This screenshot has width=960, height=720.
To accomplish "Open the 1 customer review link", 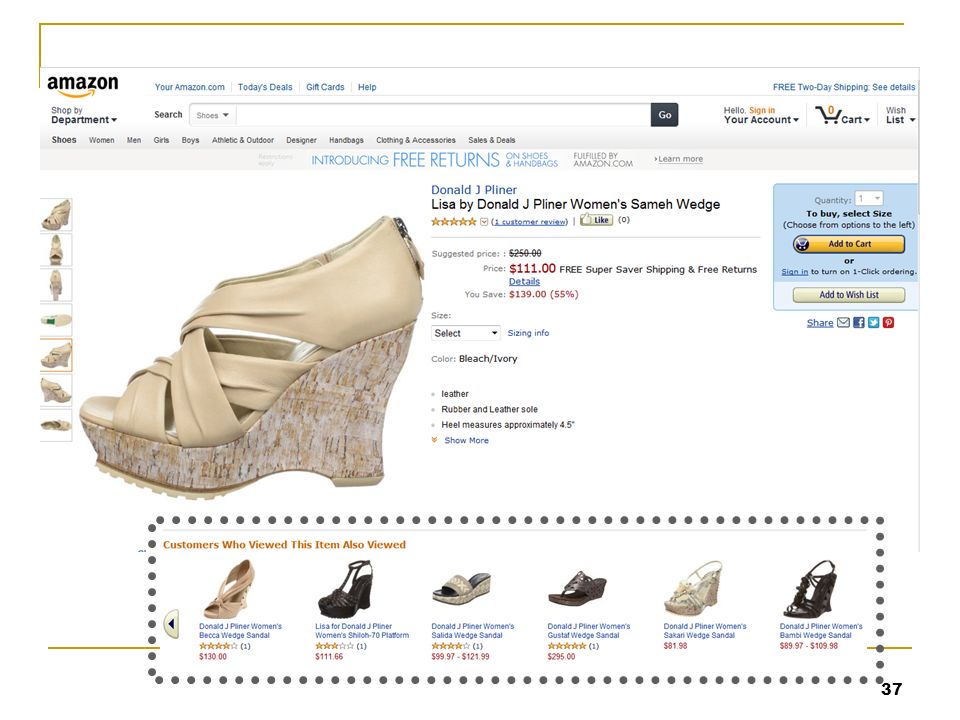I will [529, 222].
